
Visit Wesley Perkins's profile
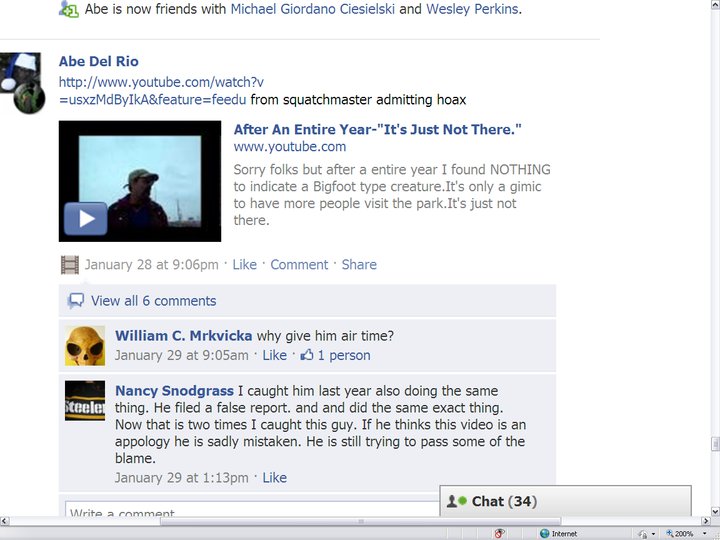(472, 9)
